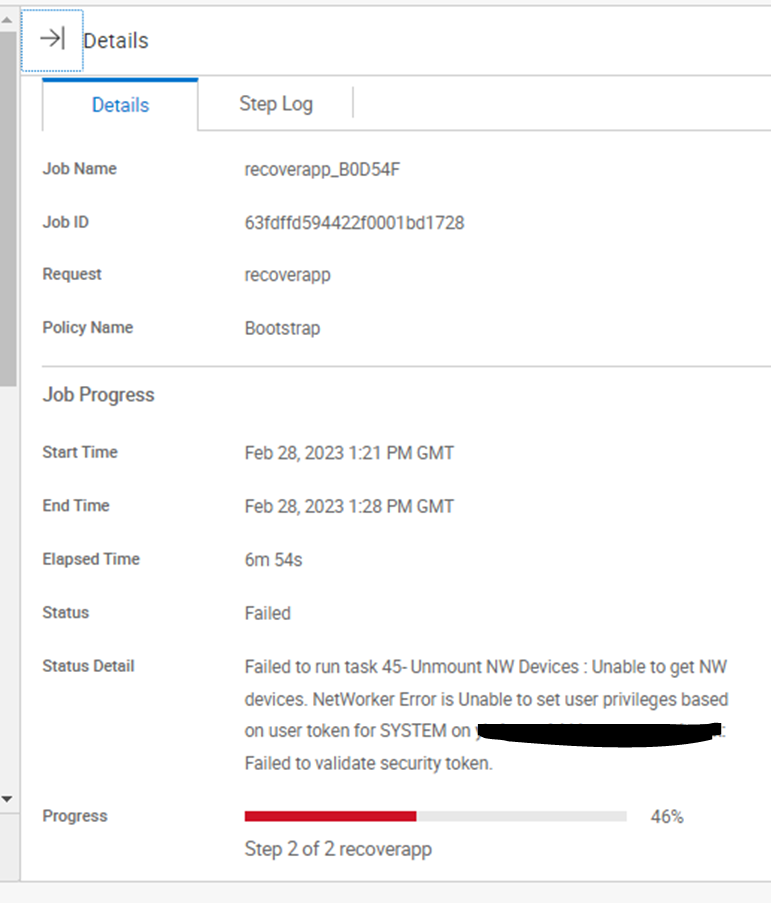Click the 46% progress label

click(x=666, y=816)
